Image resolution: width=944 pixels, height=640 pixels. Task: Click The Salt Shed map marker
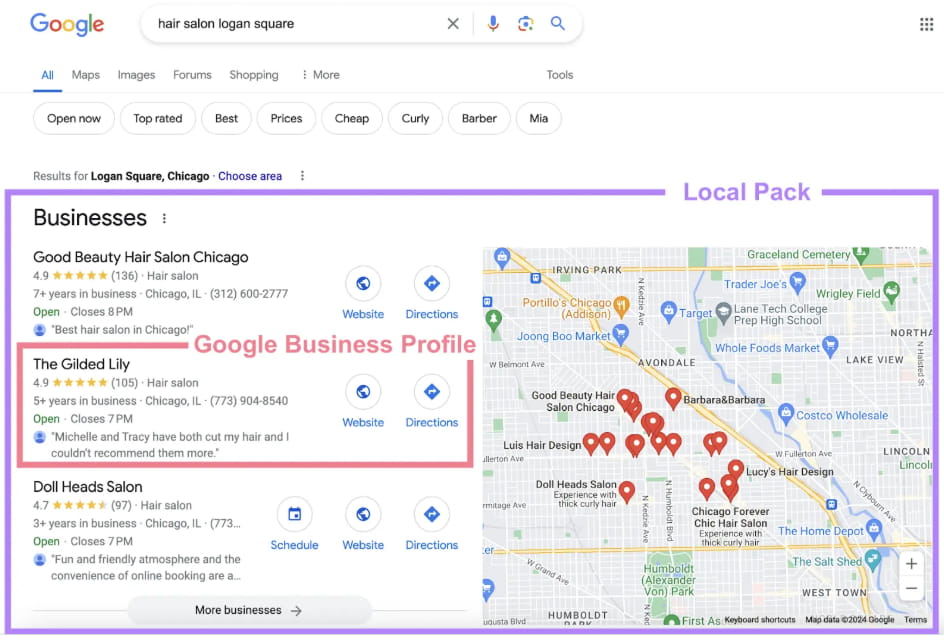tap(873, 560)
